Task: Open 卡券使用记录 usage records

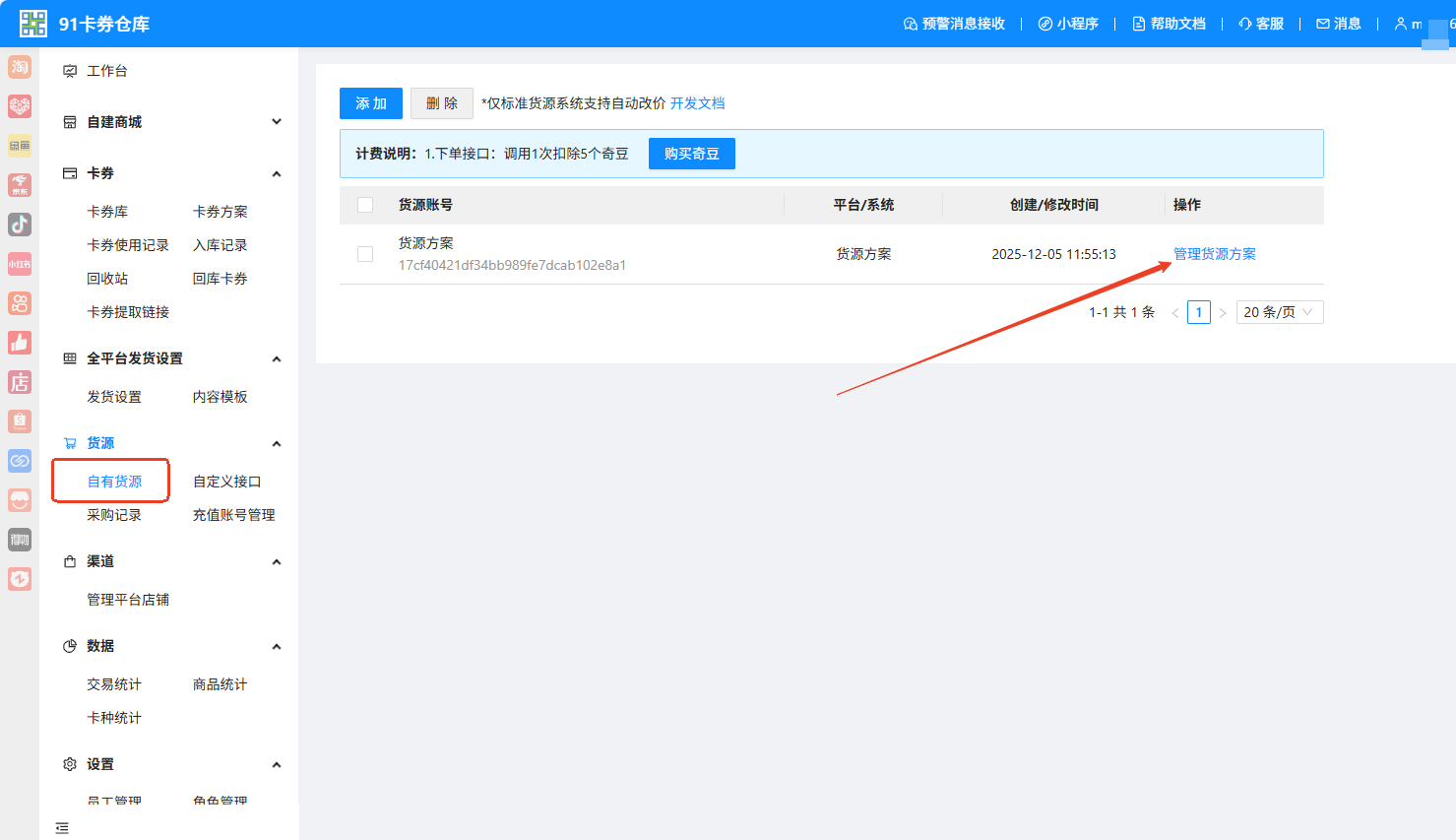Action: (128, 245)
